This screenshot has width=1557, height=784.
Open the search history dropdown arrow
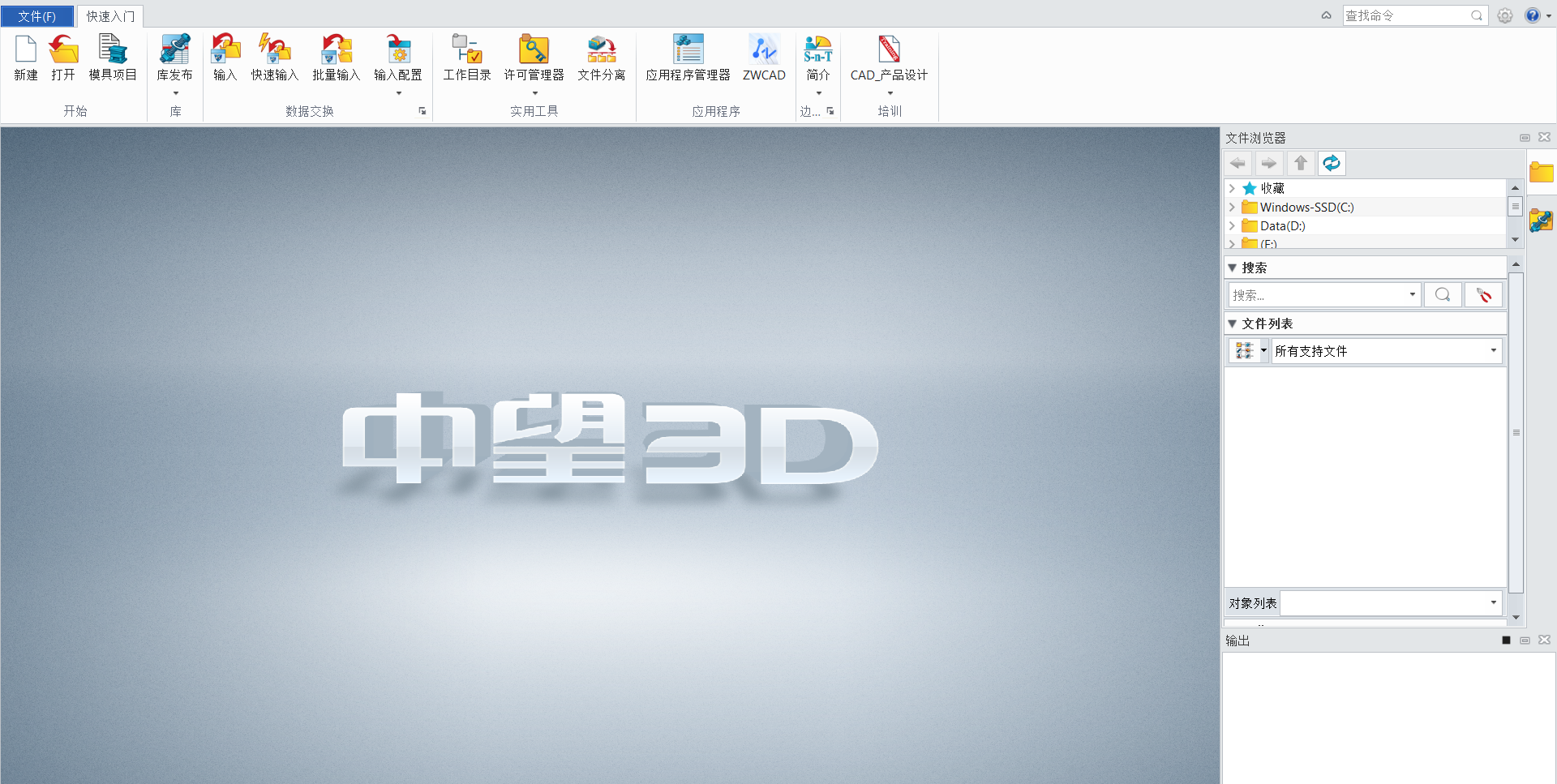pos(1412,294)
